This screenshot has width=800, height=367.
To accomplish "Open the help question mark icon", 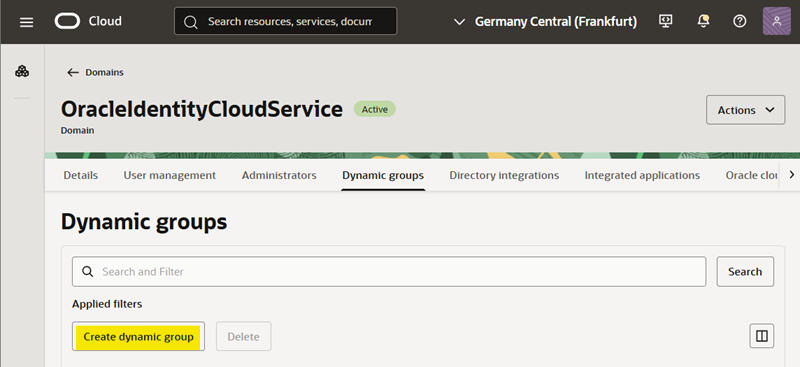I will coord(739,21).
